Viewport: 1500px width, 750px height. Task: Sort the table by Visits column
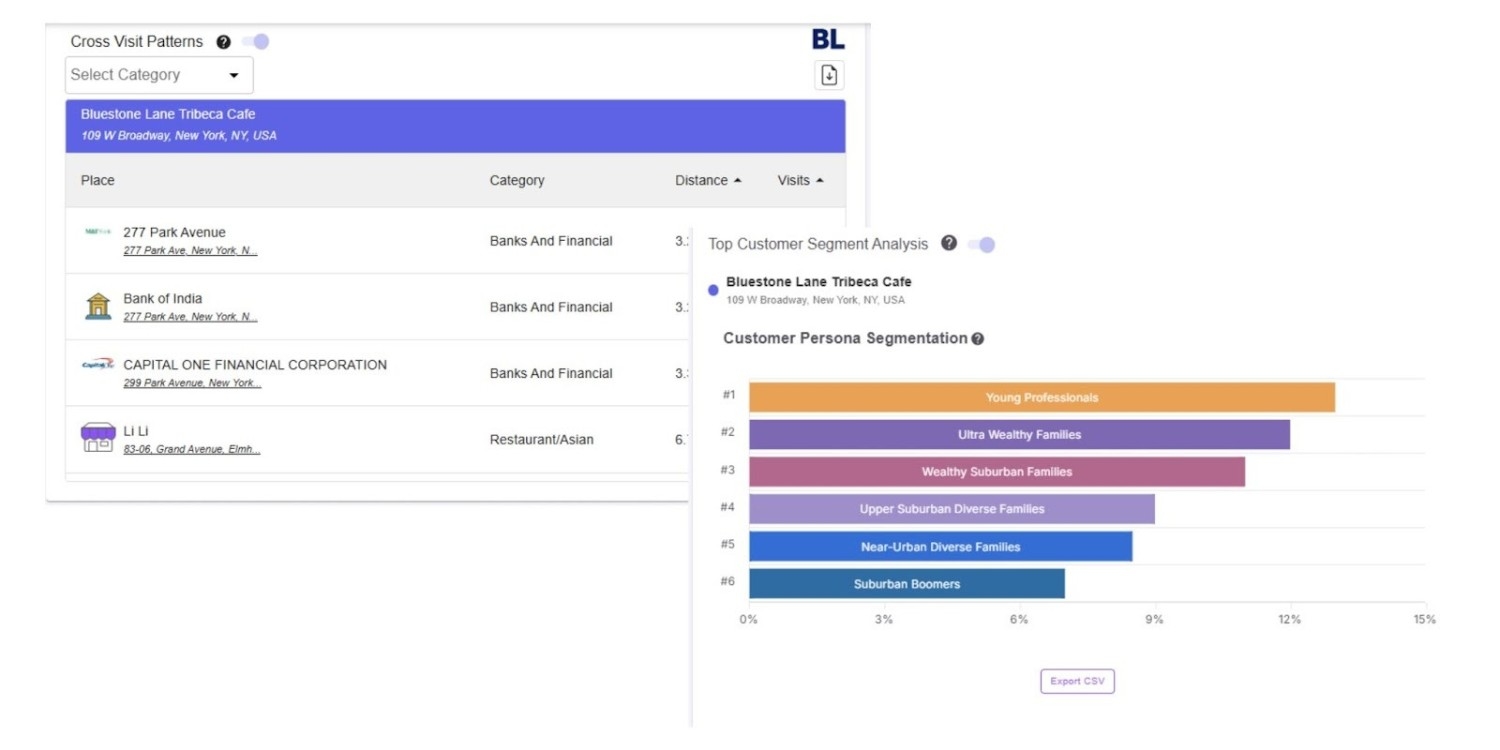[x=800, y=180]
